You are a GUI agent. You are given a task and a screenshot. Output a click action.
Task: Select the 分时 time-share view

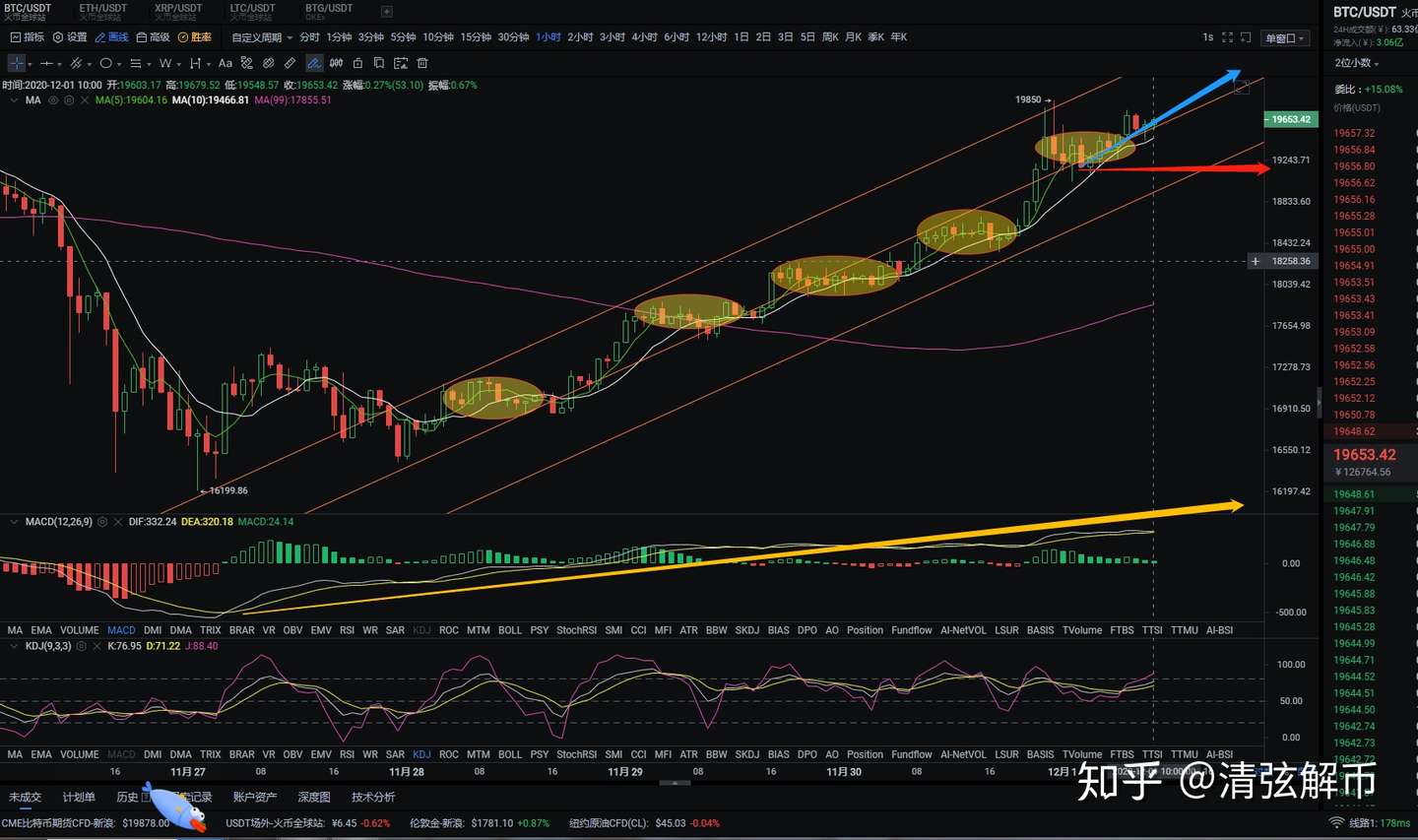pos(309,37)
